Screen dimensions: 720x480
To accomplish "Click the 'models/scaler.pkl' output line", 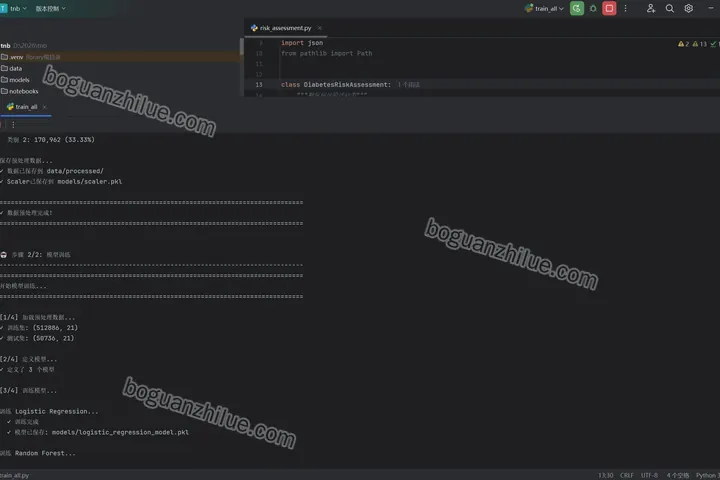I will (x=61, y=181).
